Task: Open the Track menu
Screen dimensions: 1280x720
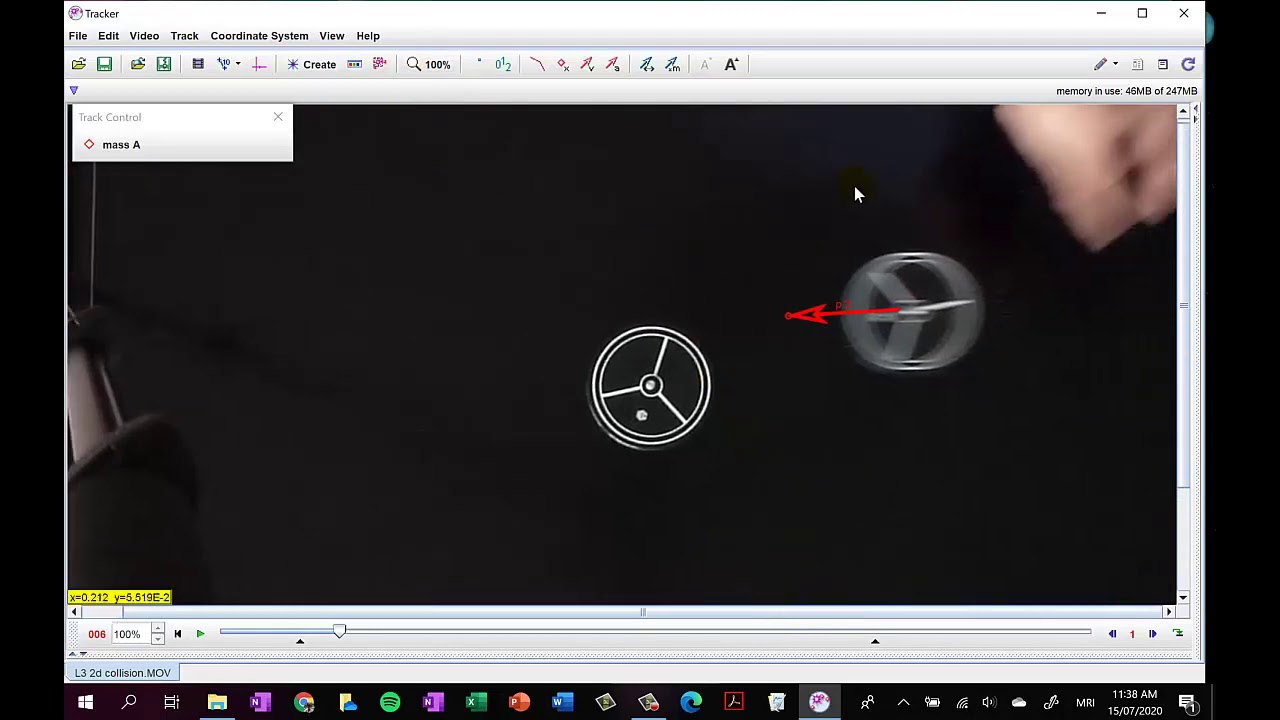Action: (x=184, y=36)
